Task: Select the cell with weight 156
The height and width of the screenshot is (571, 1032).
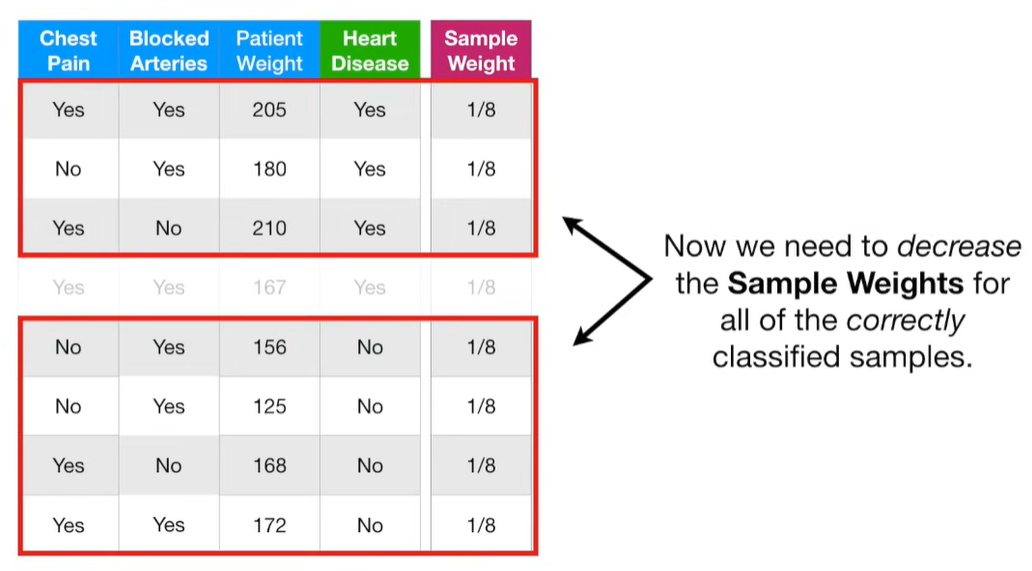Action: point(269,347)
